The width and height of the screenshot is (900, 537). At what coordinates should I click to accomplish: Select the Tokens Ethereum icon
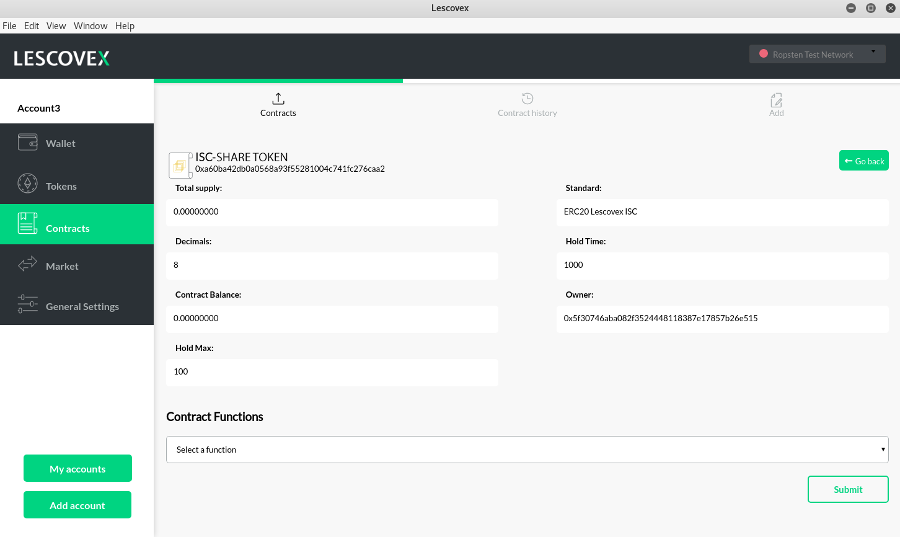28,184
